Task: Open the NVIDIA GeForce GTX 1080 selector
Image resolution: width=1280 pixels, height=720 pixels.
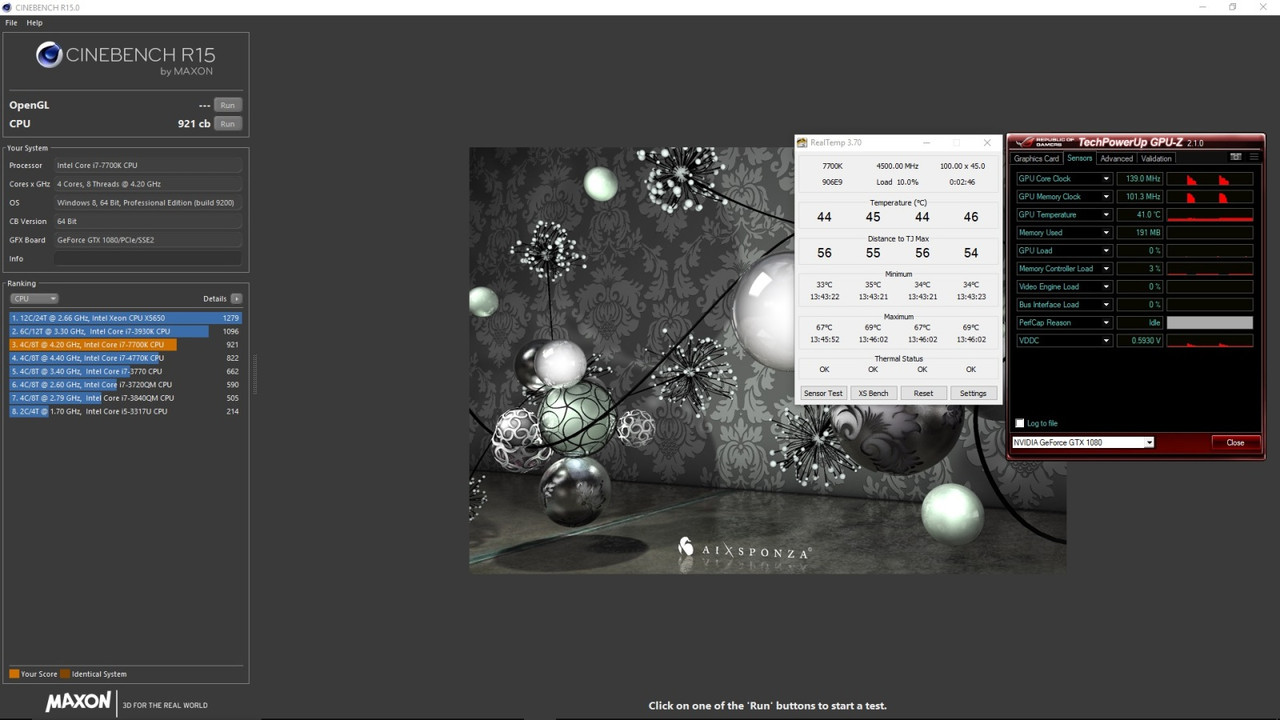Action: click(1083, 443)
